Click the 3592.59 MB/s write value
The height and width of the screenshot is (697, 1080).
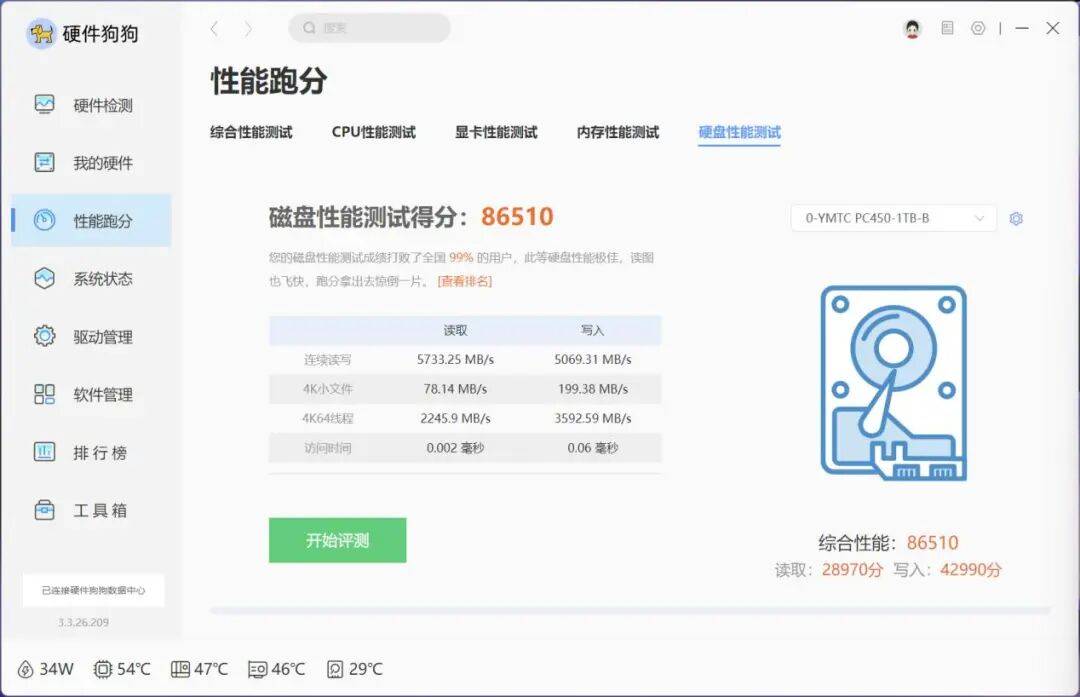(x=593, y=418)
